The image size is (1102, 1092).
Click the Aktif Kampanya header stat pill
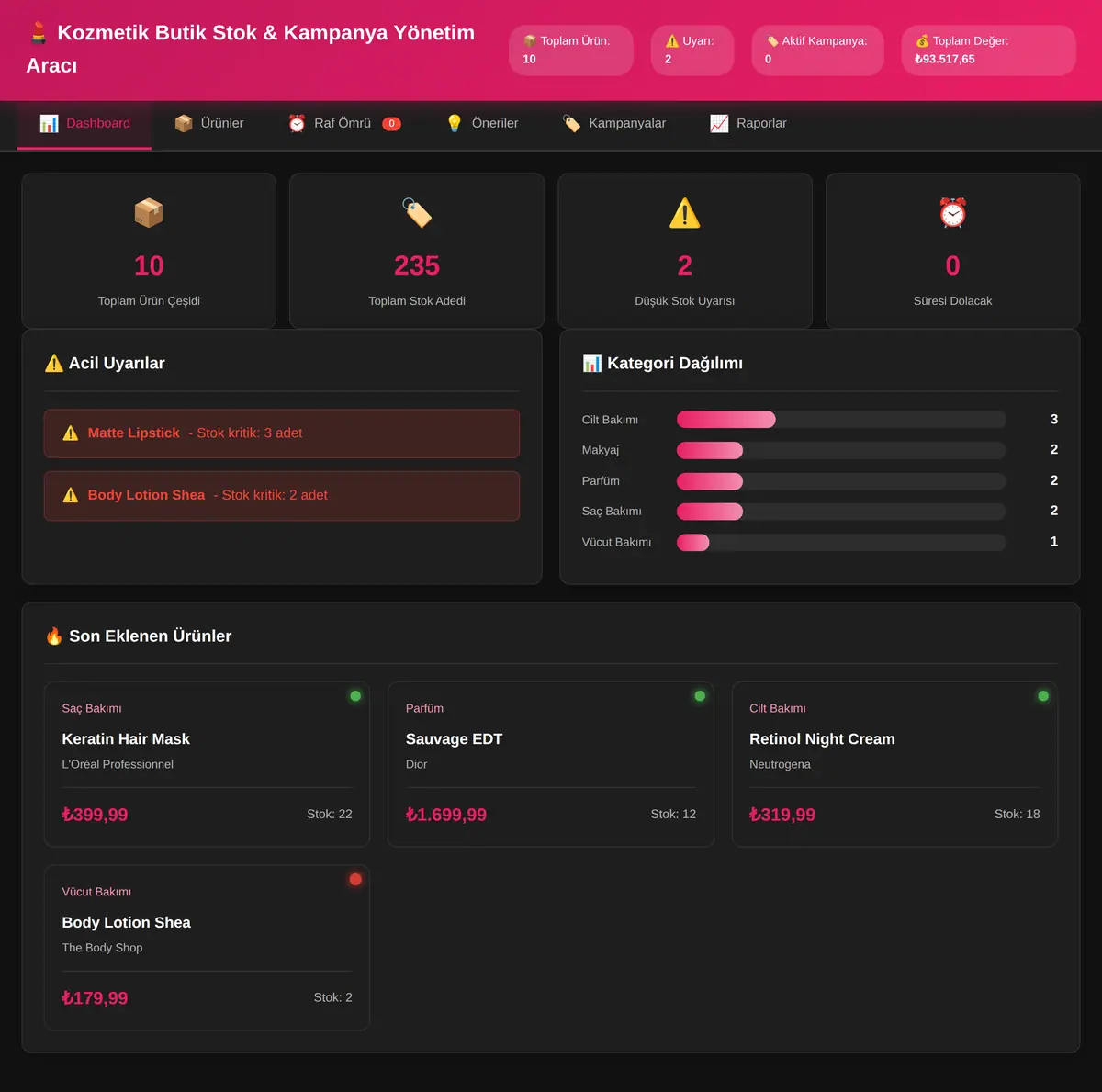pos(817,51)
